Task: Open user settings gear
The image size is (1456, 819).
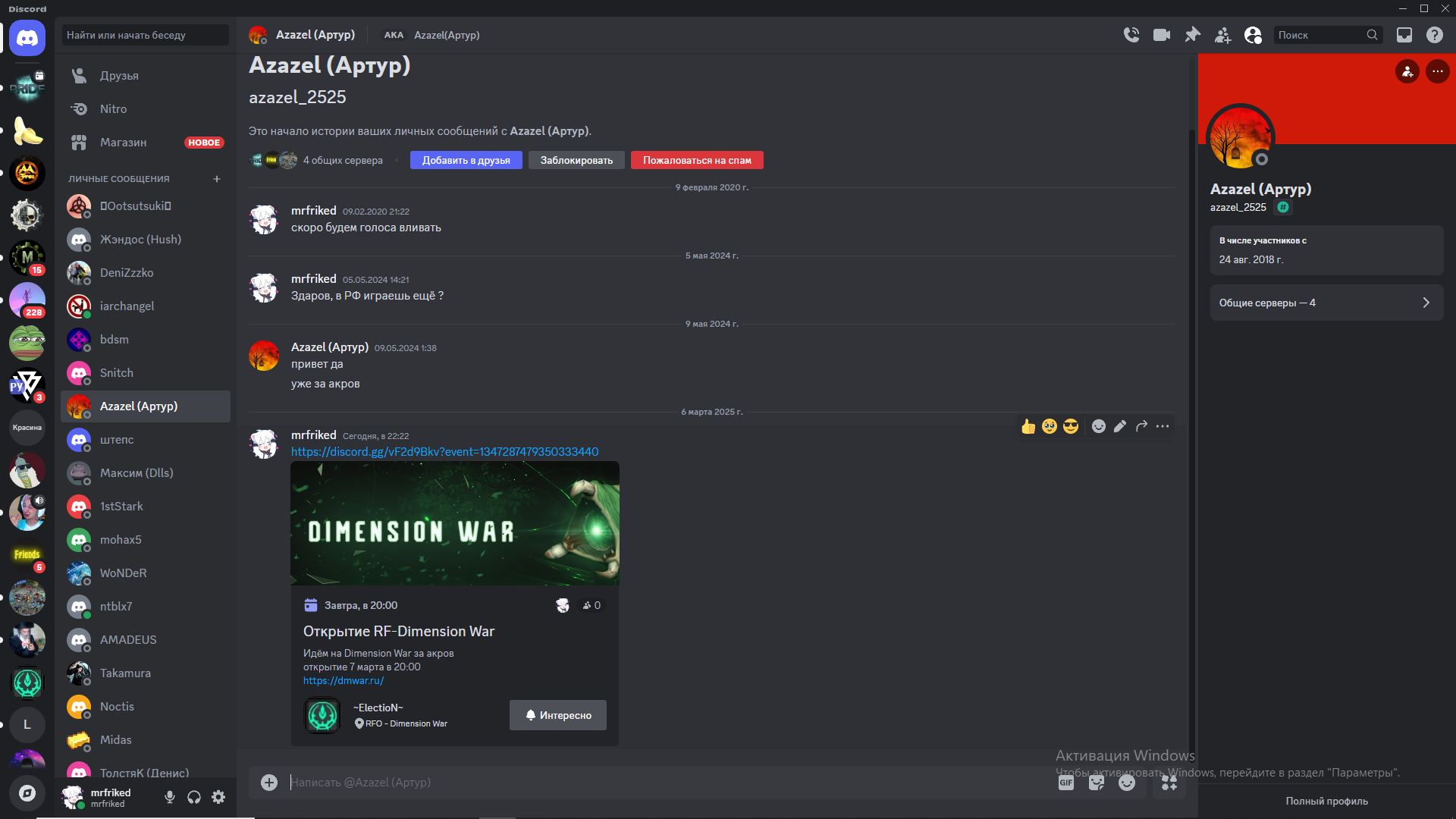Action: click(218, 797)
